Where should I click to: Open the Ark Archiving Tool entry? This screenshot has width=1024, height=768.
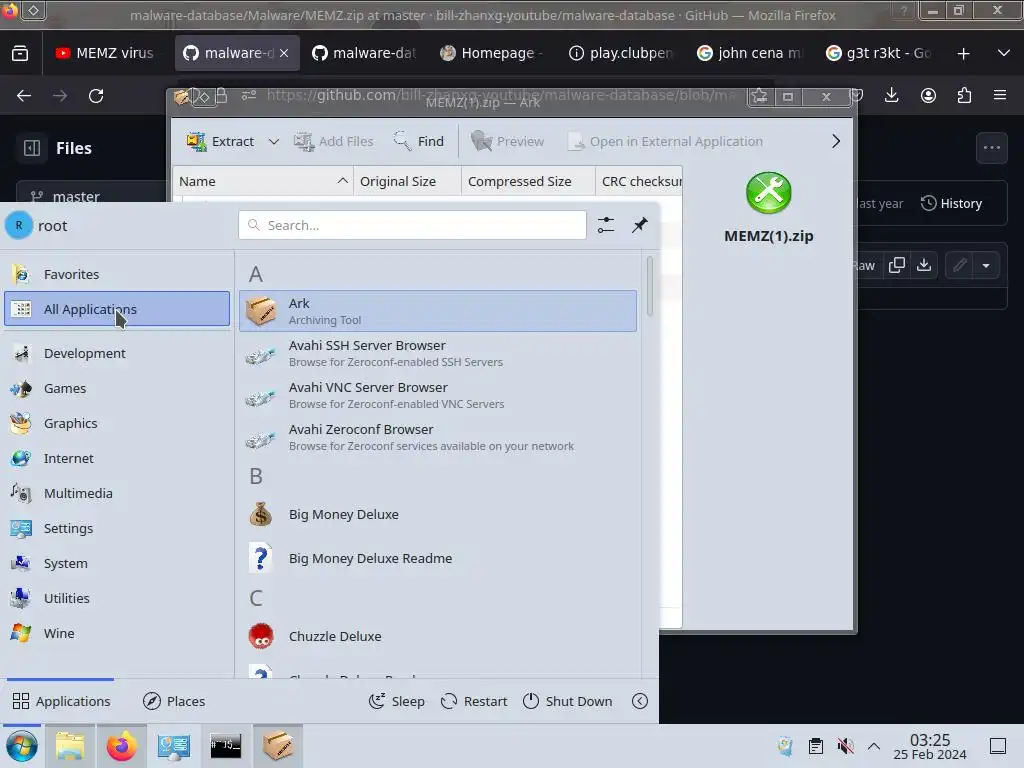click(x=438, y=311)
